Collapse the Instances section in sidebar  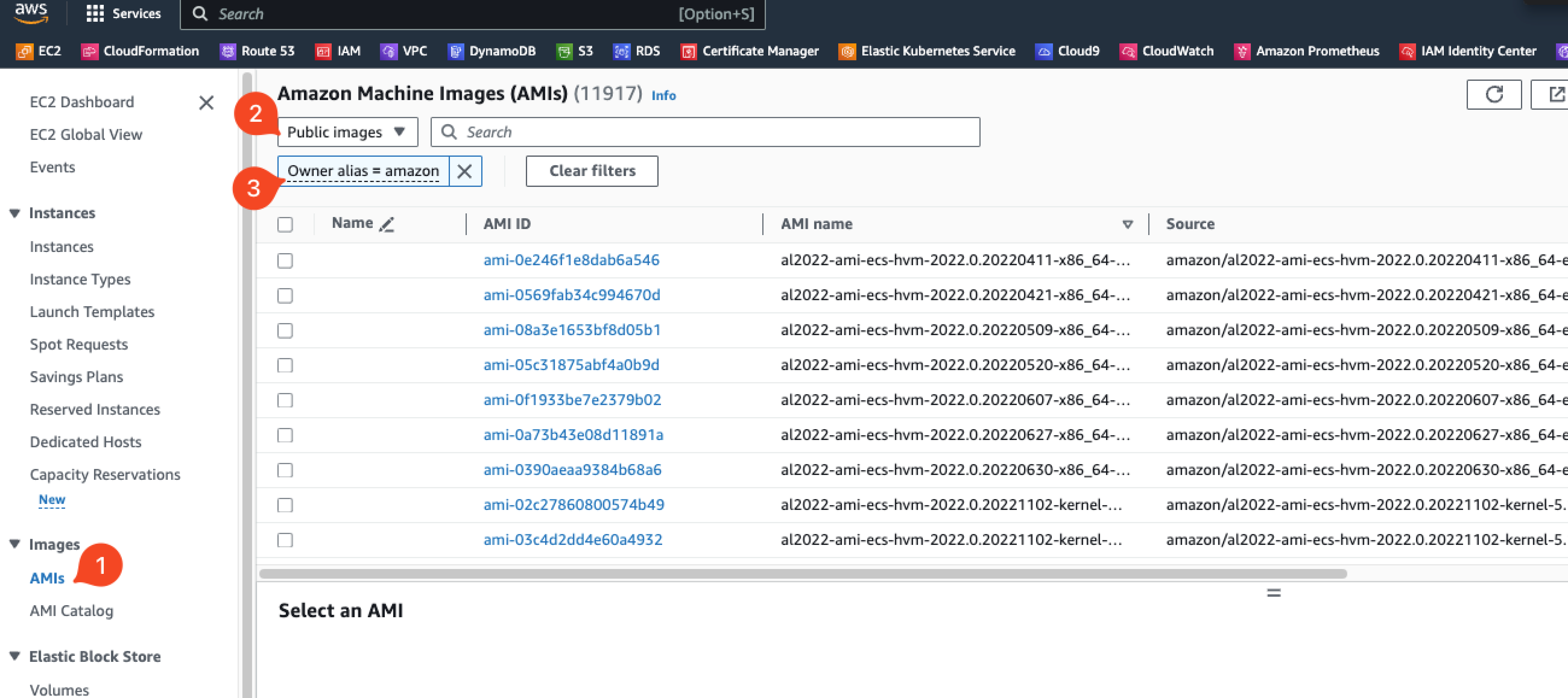(14, 213)
